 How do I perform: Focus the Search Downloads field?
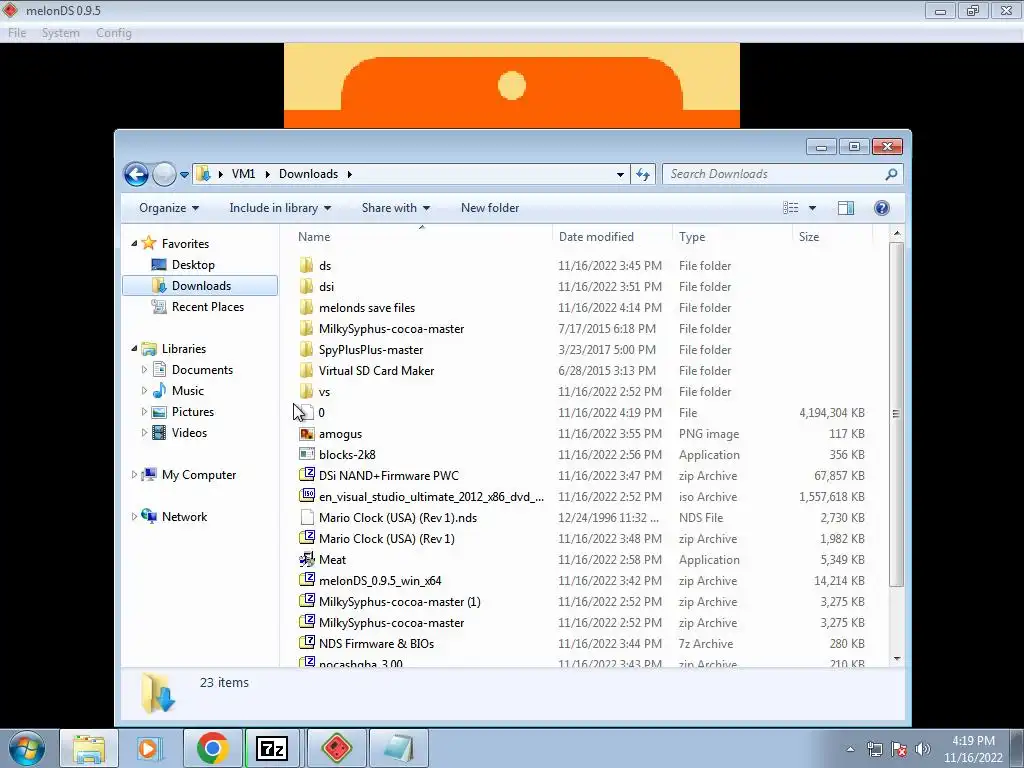click(782, 174)
